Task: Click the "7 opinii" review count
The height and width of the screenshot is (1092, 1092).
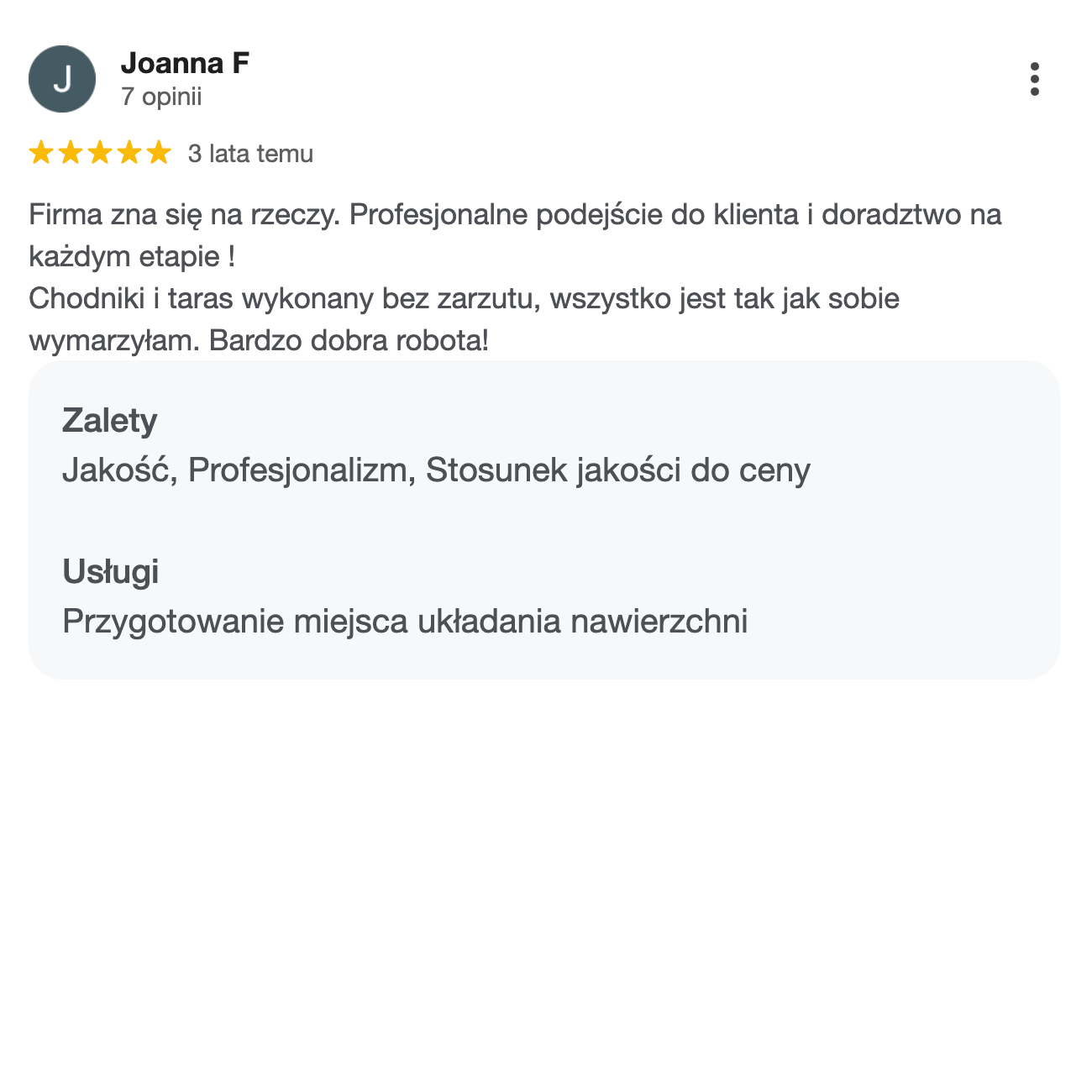Action: (x=161, y=97)
